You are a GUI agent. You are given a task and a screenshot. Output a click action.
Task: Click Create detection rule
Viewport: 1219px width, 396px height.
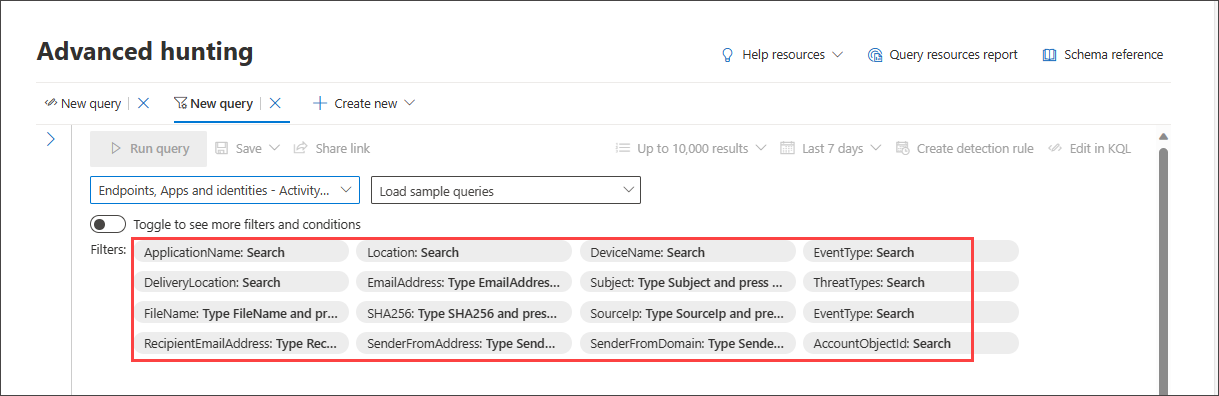965,148
